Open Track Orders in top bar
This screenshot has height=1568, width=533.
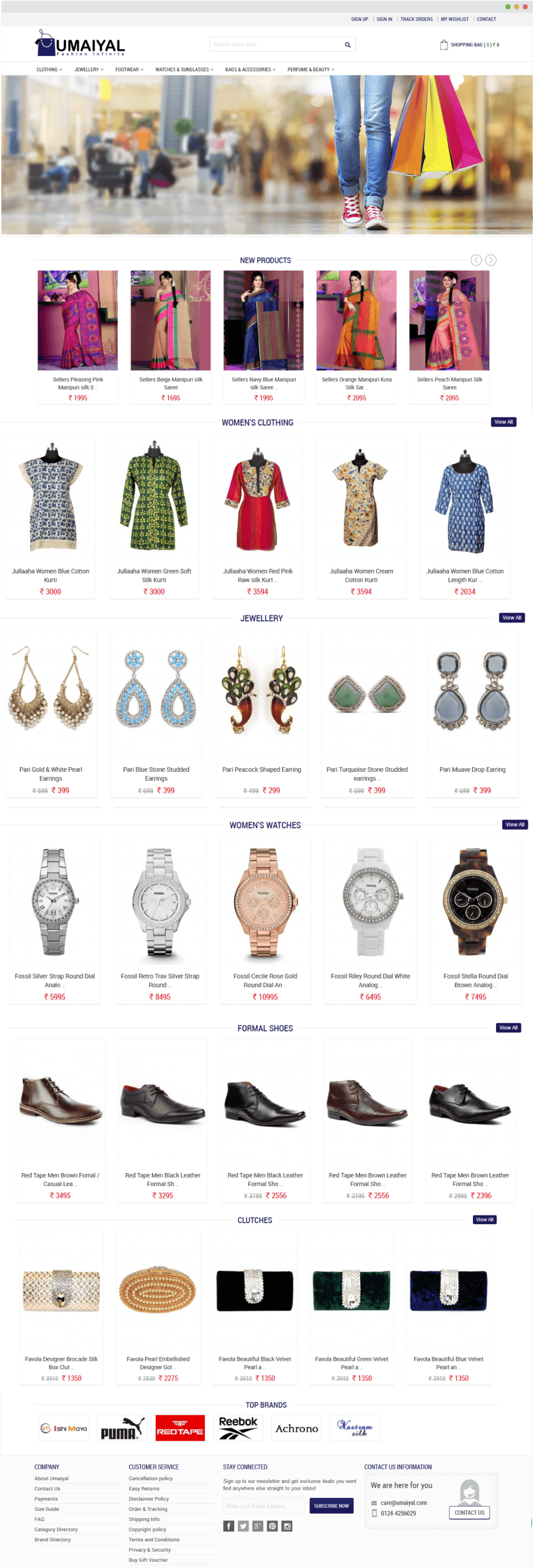[416, 20]
